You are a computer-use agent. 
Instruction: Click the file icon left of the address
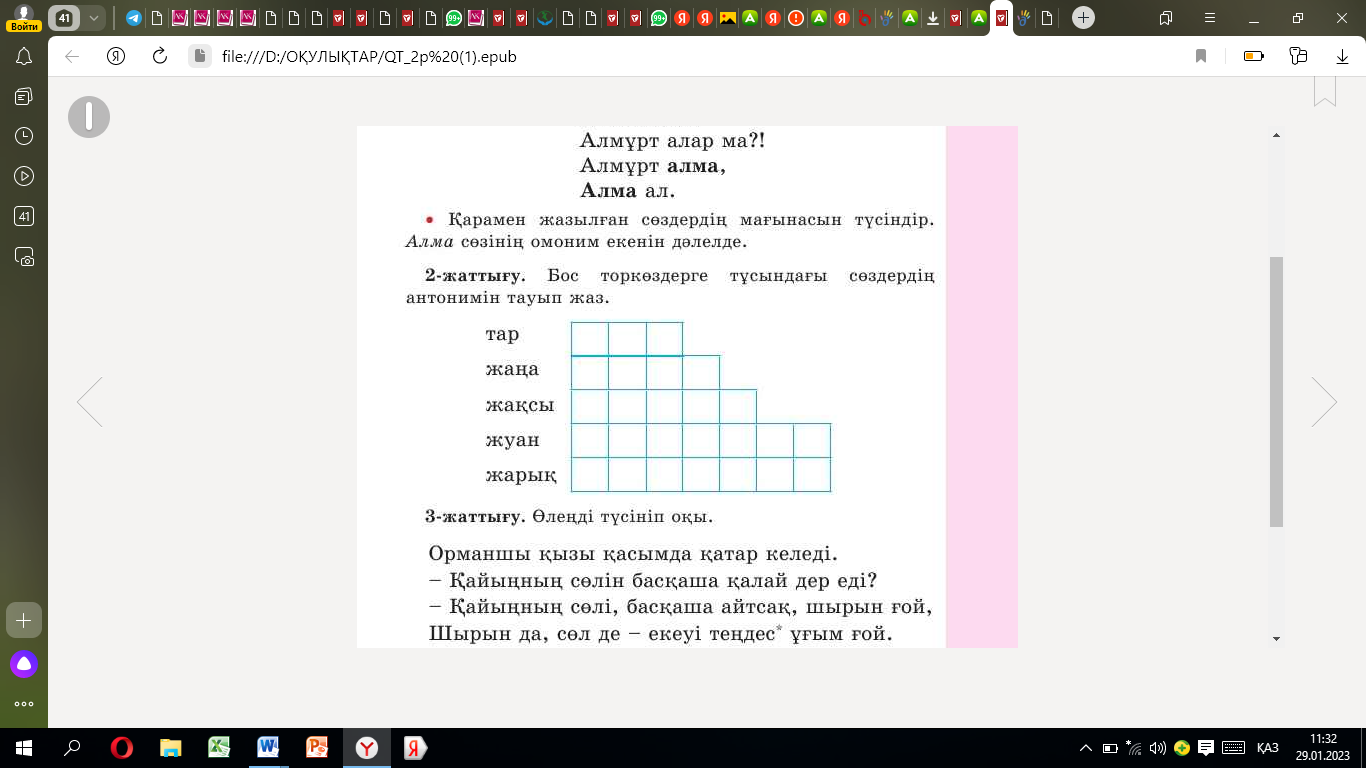(199, 57)
